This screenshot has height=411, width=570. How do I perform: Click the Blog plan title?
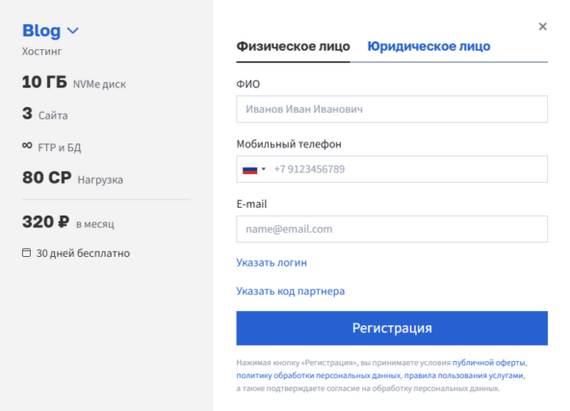coord(41,31)
